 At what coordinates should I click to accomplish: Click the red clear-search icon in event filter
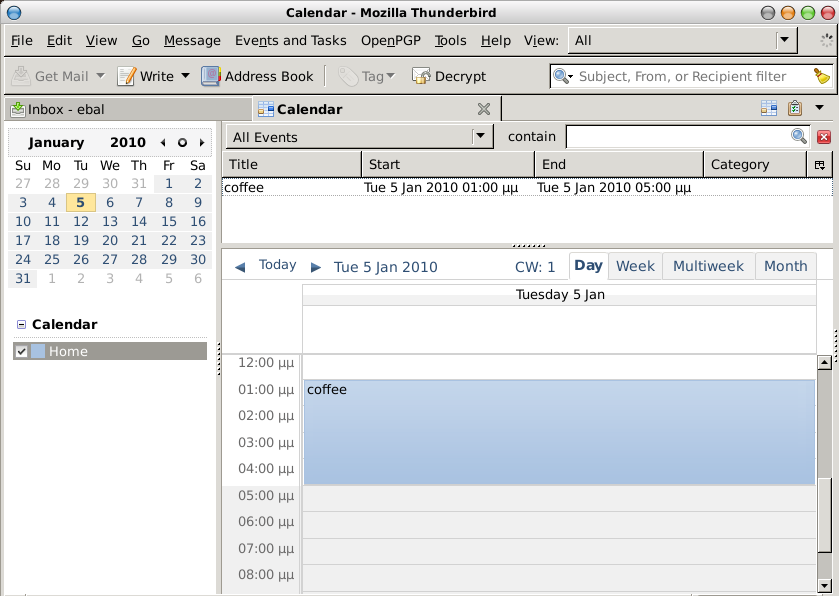coord(824,137)
